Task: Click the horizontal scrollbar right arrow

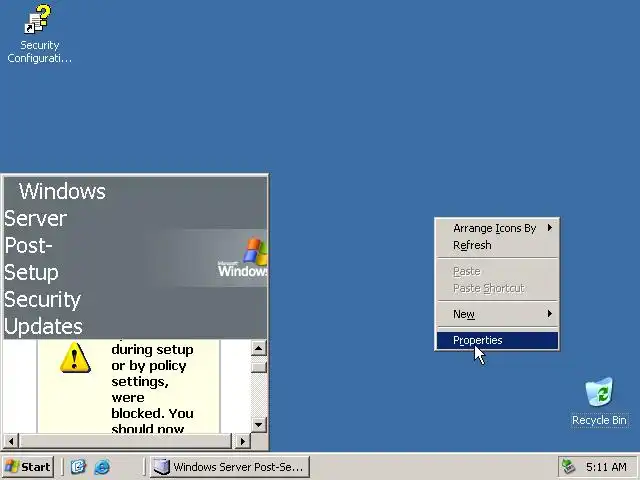Action: pos(243,441)
